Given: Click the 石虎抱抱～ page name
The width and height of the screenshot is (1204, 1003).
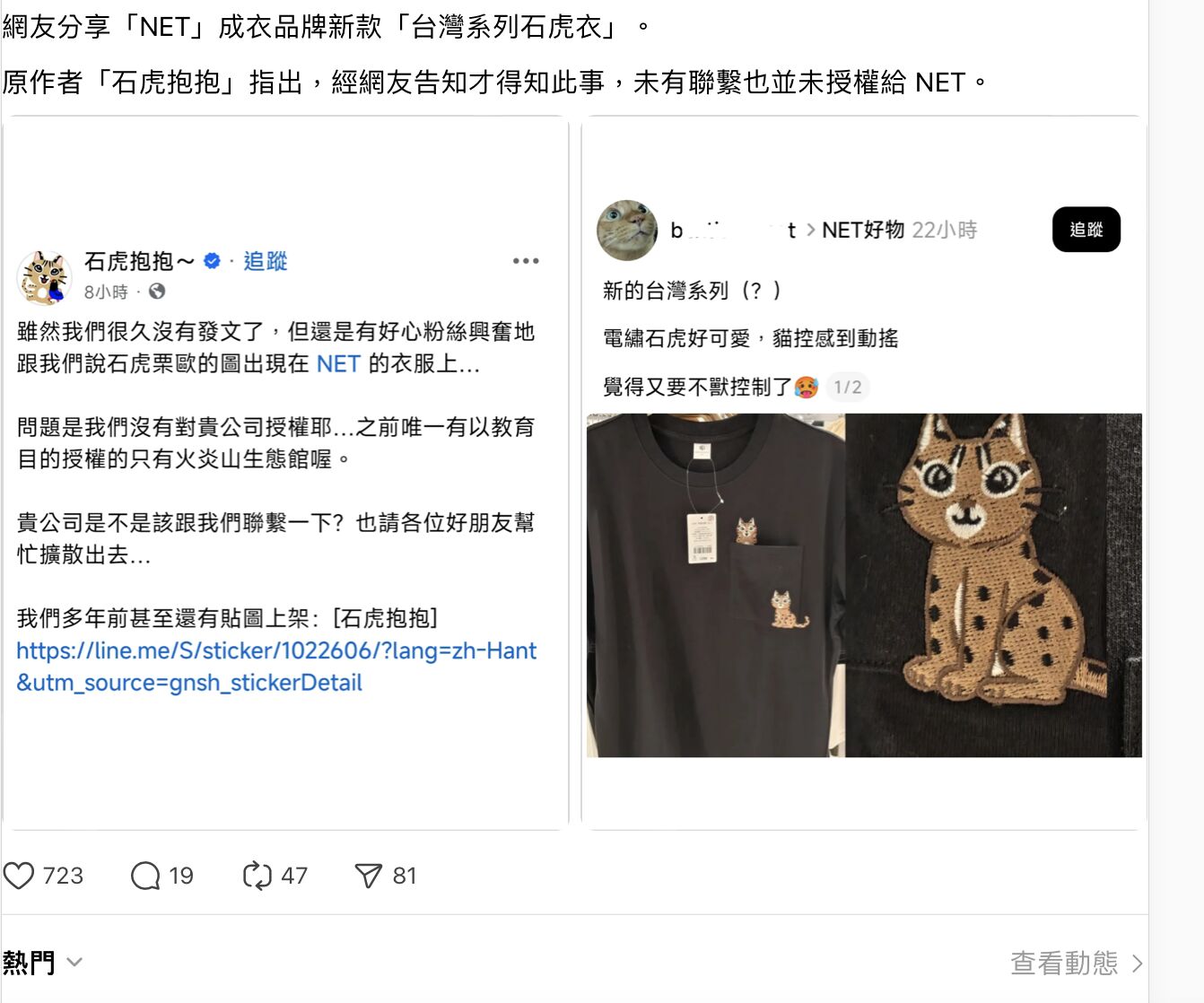Looking at the screenshot, I should (139, 261).
